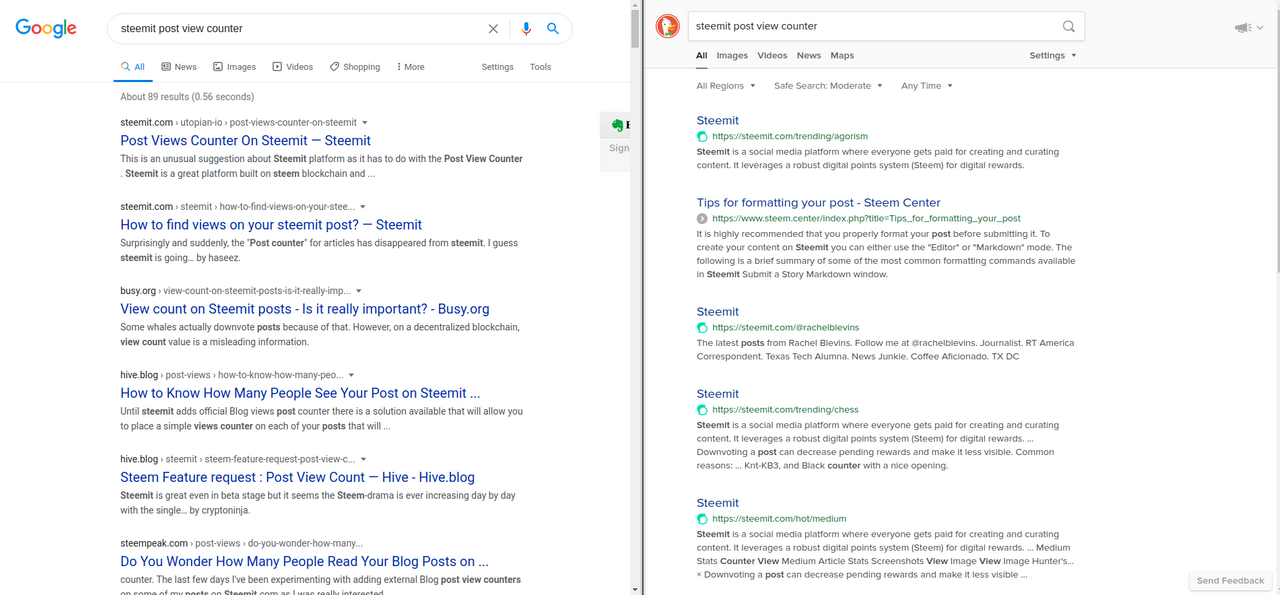Click the Google logo
Image resolution: width=1280 pixels, height=595 pixels.
tap(46, 28)
